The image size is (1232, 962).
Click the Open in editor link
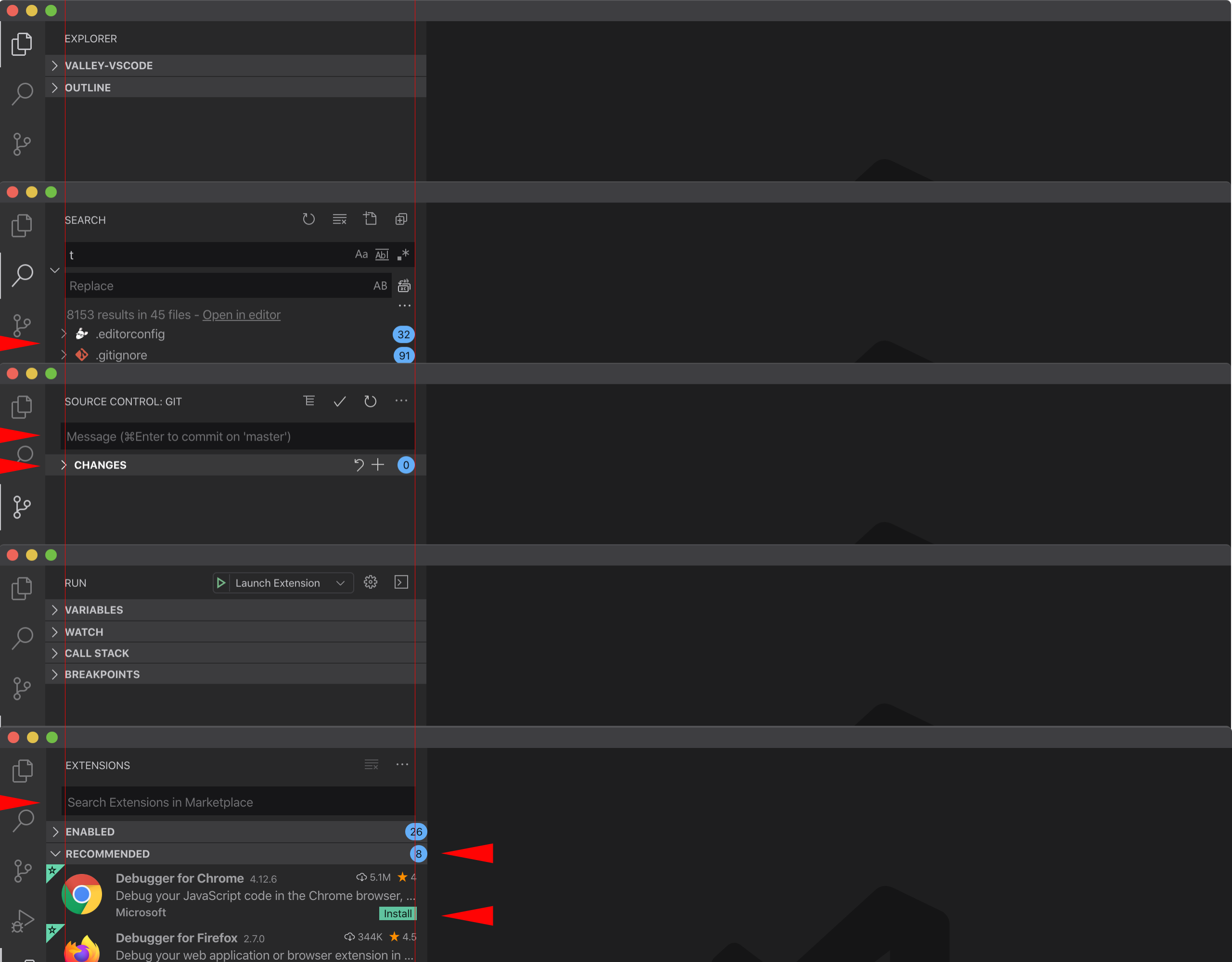[242, 315]
